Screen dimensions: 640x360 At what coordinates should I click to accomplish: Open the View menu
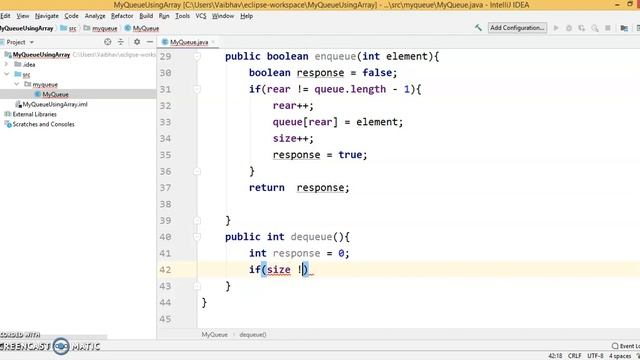click(22, 16)
